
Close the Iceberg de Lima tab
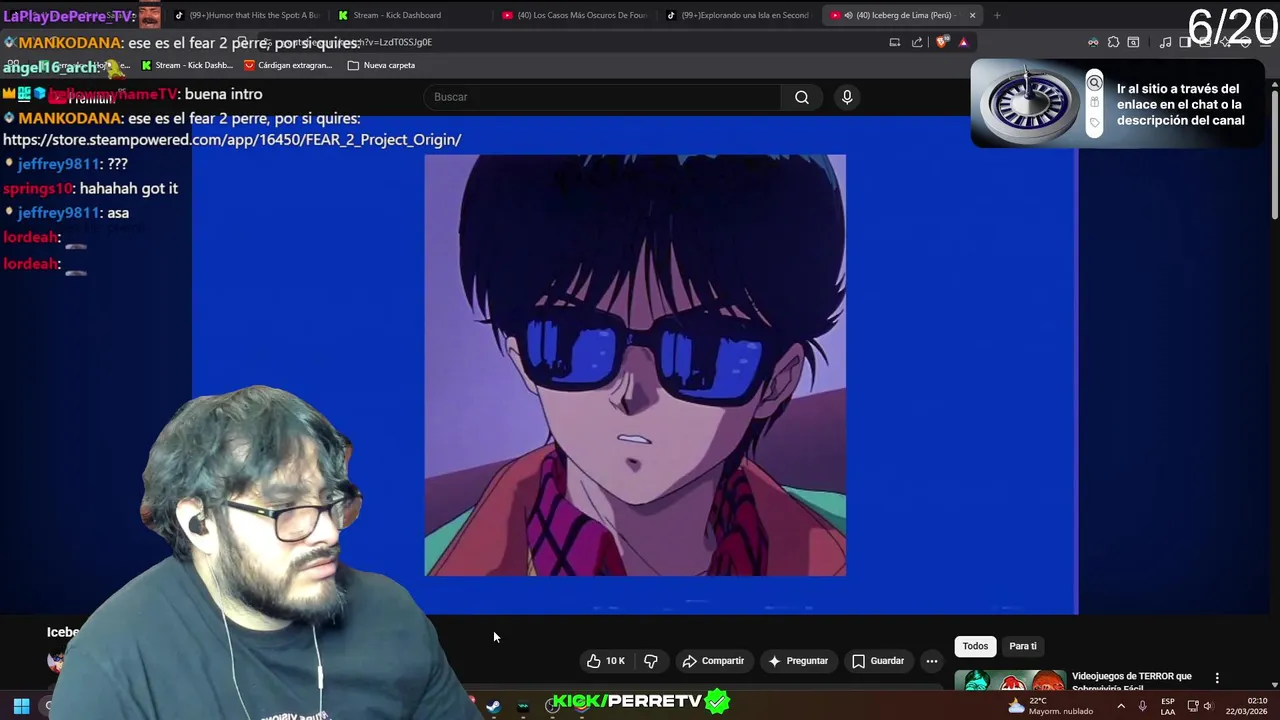(x=972, y=15)
